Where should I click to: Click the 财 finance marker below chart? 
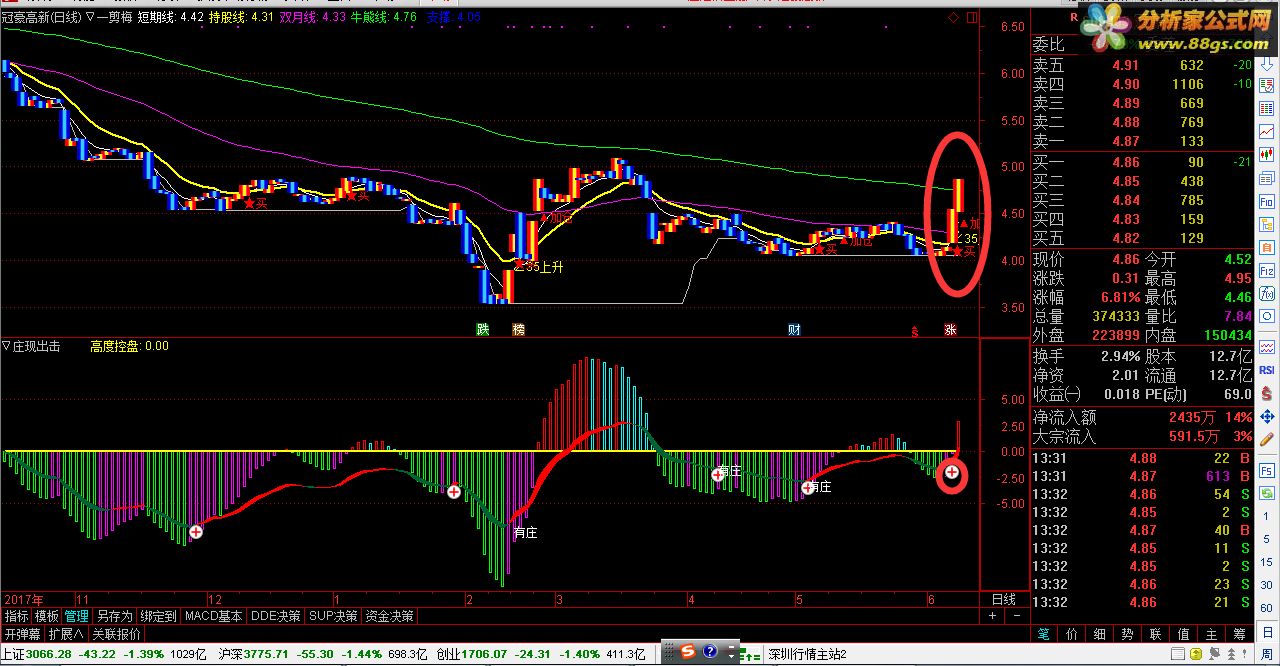click(x=794, y=329)
